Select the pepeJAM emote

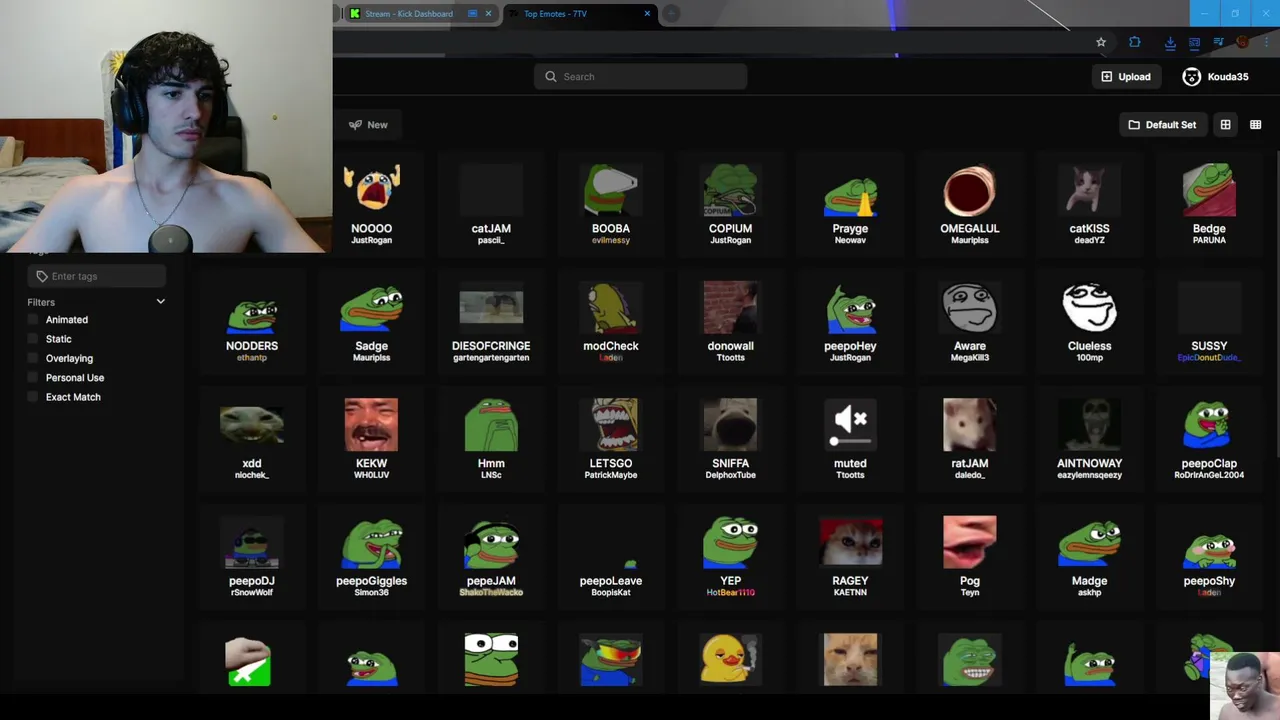coord(491,556)
